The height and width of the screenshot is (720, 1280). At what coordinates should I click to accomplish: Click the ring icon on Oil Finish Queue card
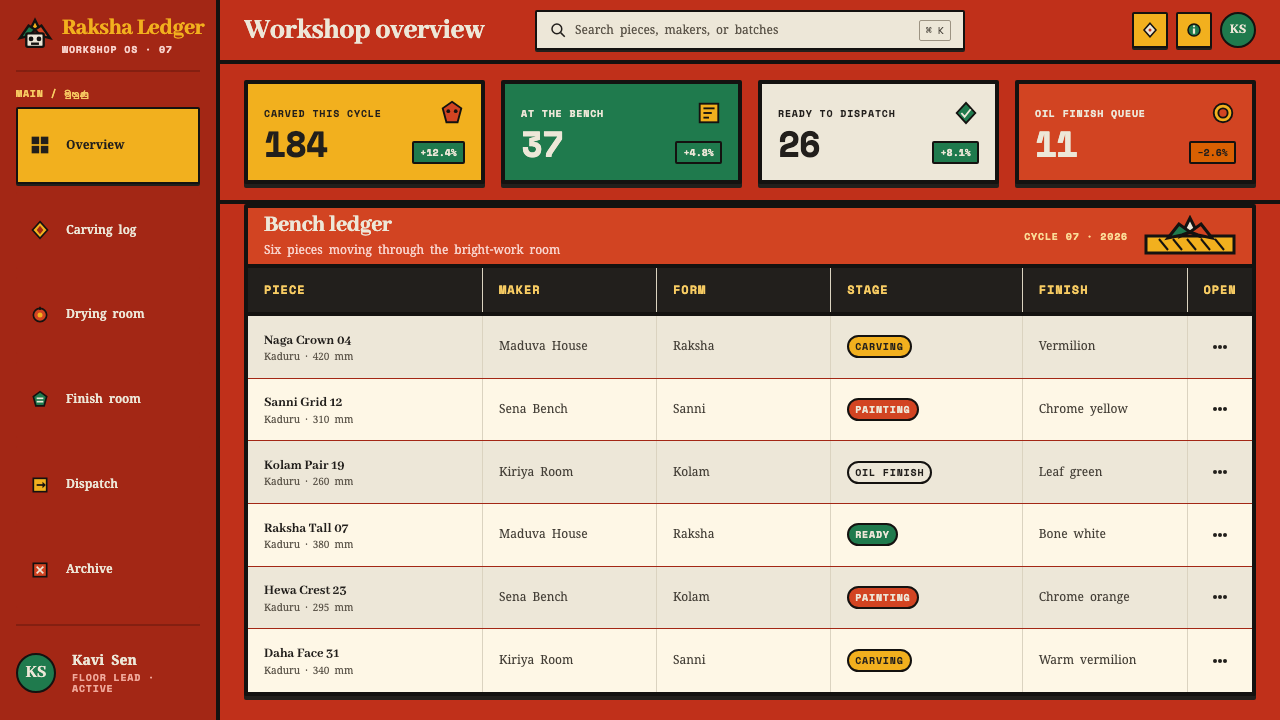(1223, 113)
